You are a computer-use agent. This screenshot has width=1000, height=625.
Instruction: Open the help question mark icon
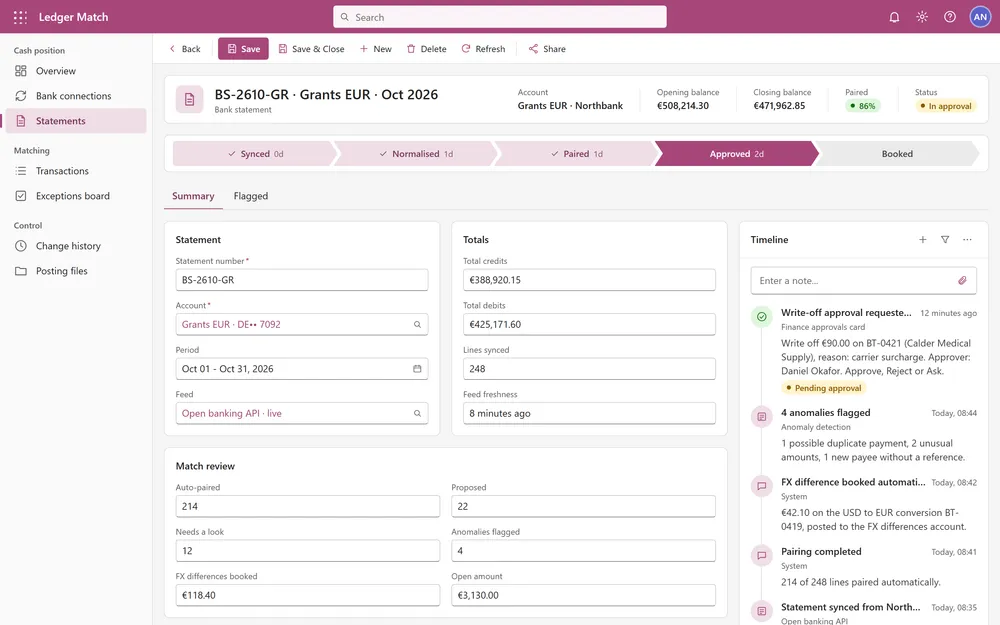pyautogui.click(x=950, y=17)
